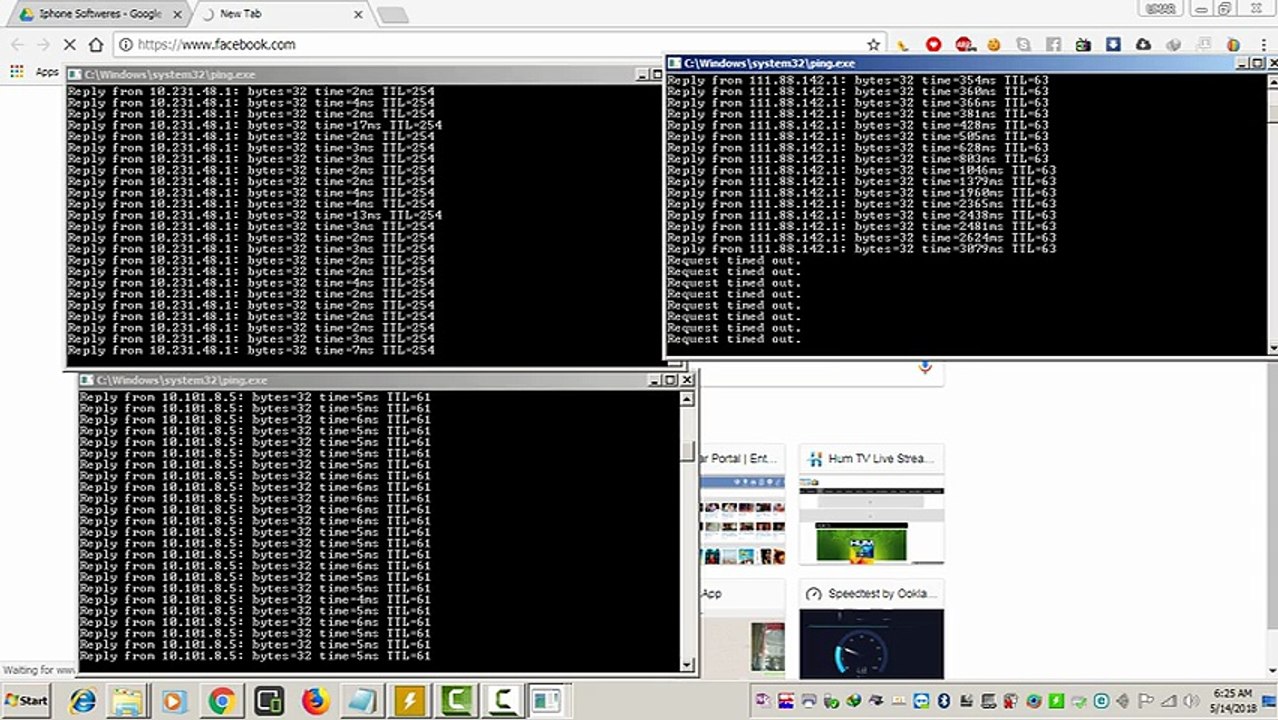Launch Firefox from the taskbar
Viewport: 1278px width, 720px height.
tap(315, 701)
